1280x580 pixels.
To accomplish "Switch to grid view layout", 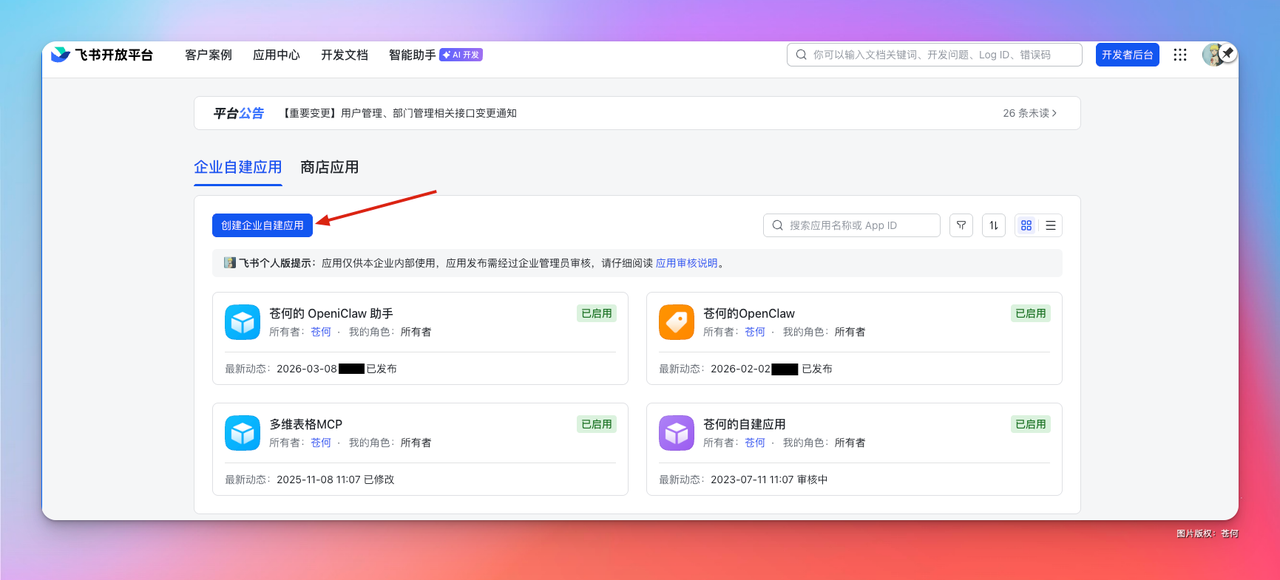I will (x=1027, y=225).
